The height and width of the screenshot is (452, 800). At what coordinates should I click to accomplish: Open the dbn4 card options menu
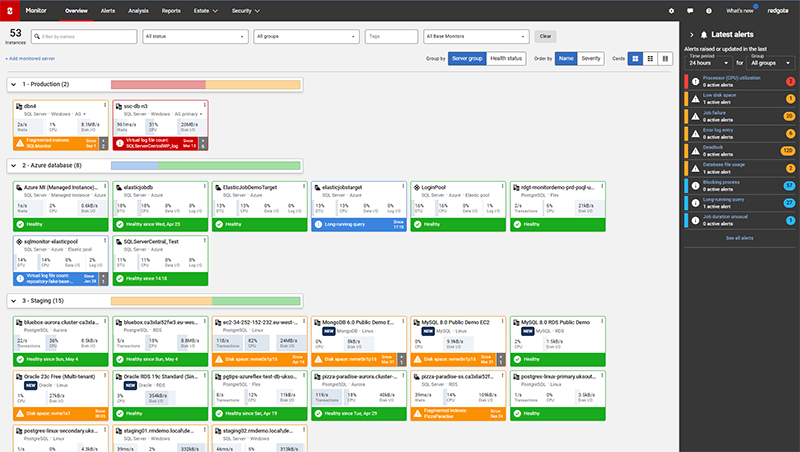click(105, 105)
